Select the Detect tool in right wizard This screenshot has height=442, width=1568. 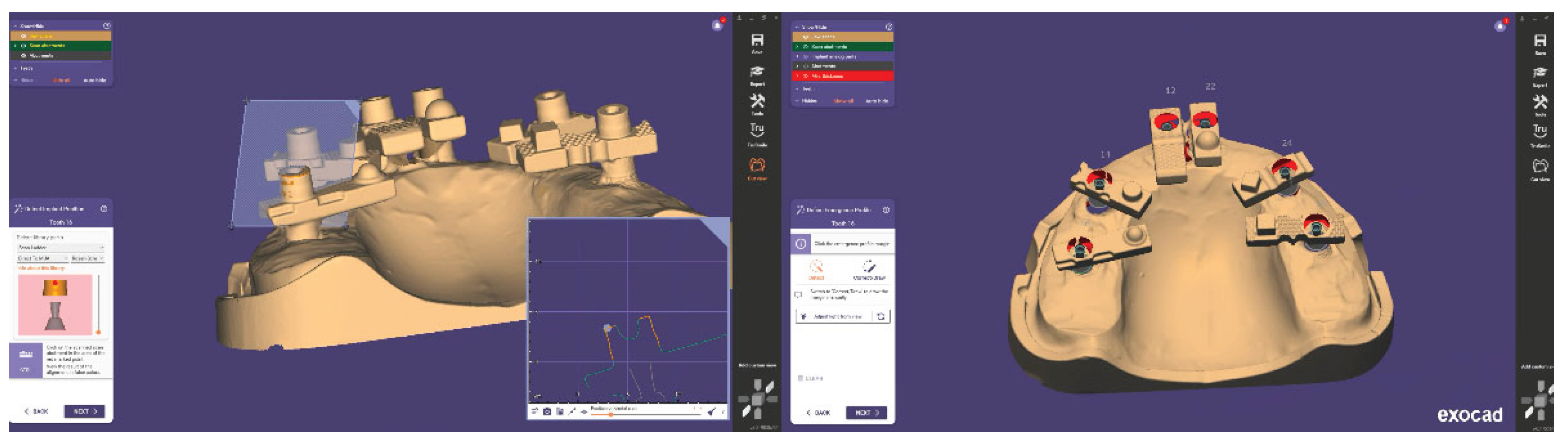tap(816, 269)
